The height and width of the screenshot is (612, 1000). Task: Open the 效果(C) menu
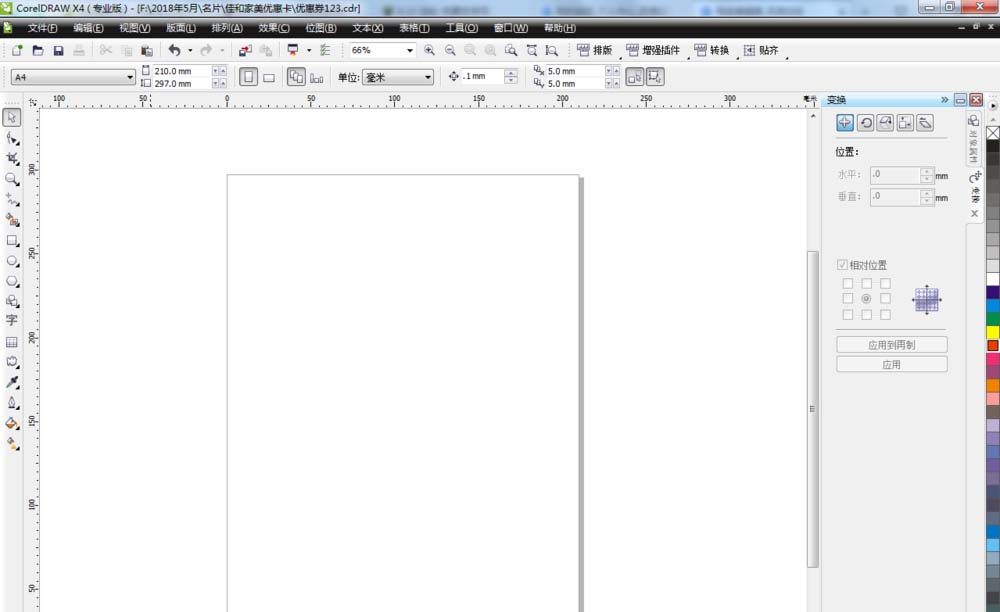(274, 28)
